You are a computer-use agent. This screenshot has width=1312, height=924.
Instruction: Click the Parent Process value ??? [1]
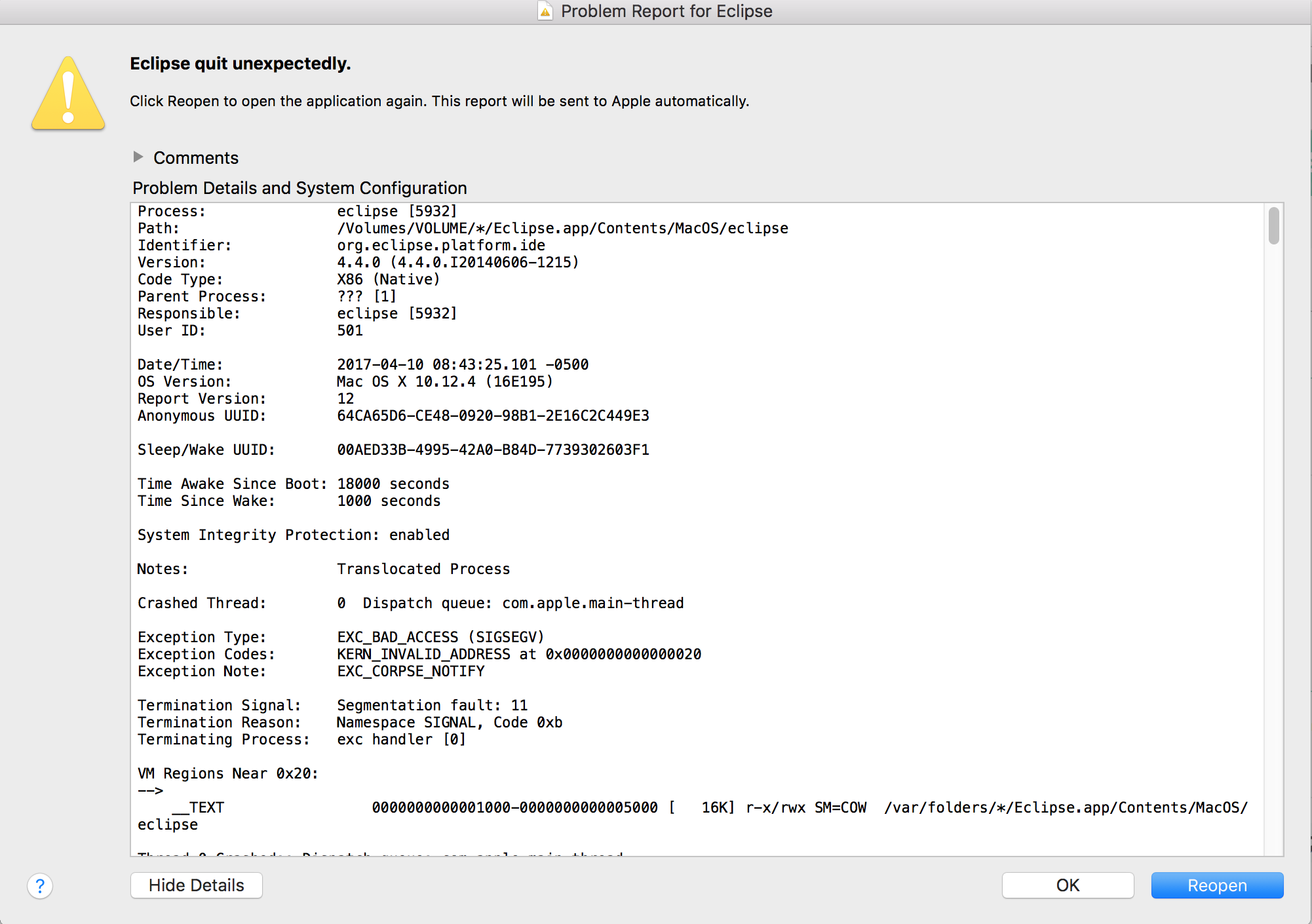tap(366, 296)
